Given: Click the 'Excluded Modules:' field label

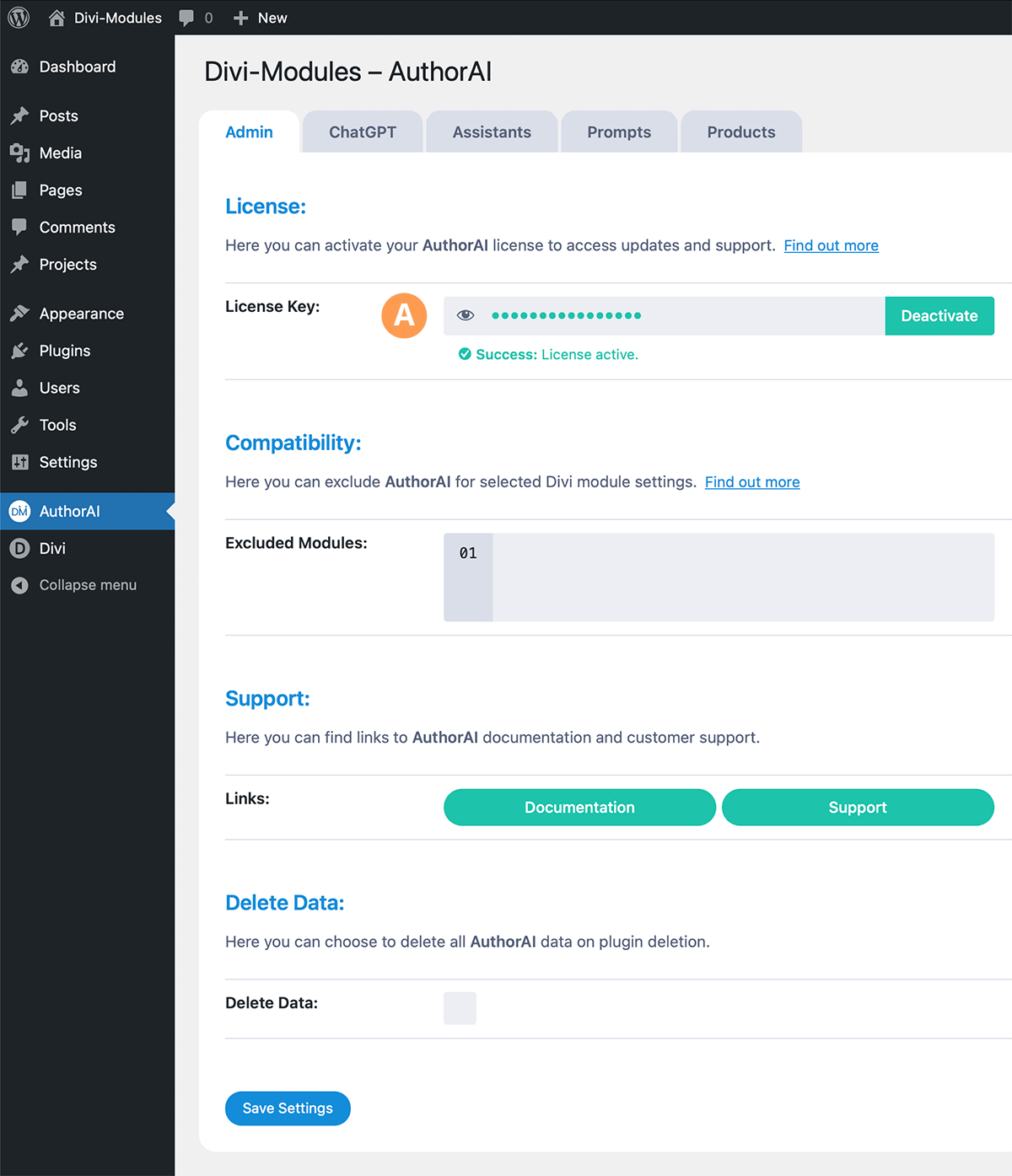Looking at the screenshot, I should (296, 543).
